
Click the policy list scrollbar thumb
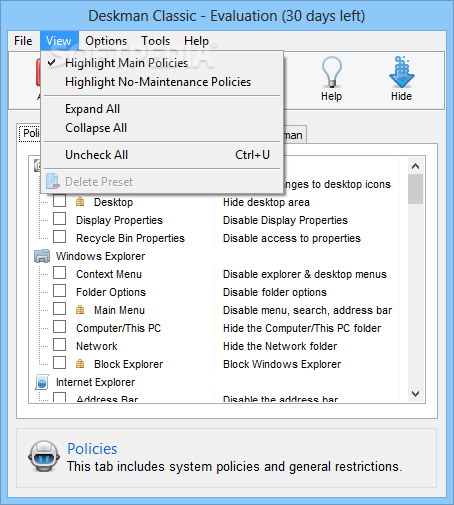pos(415,189)
